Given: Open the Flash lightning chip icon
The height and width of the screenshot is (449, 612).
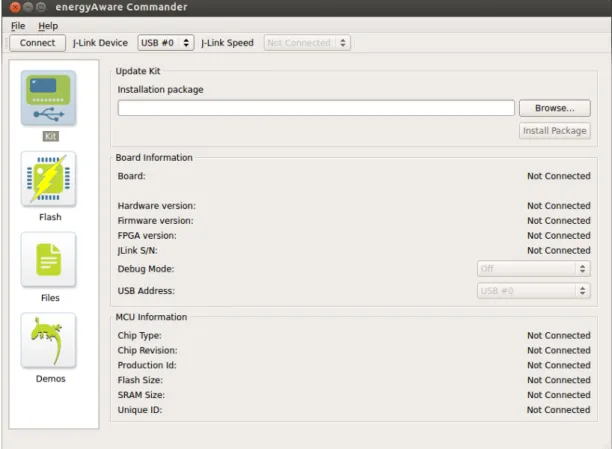Looking at the screenshot, I should pos(48,179).
